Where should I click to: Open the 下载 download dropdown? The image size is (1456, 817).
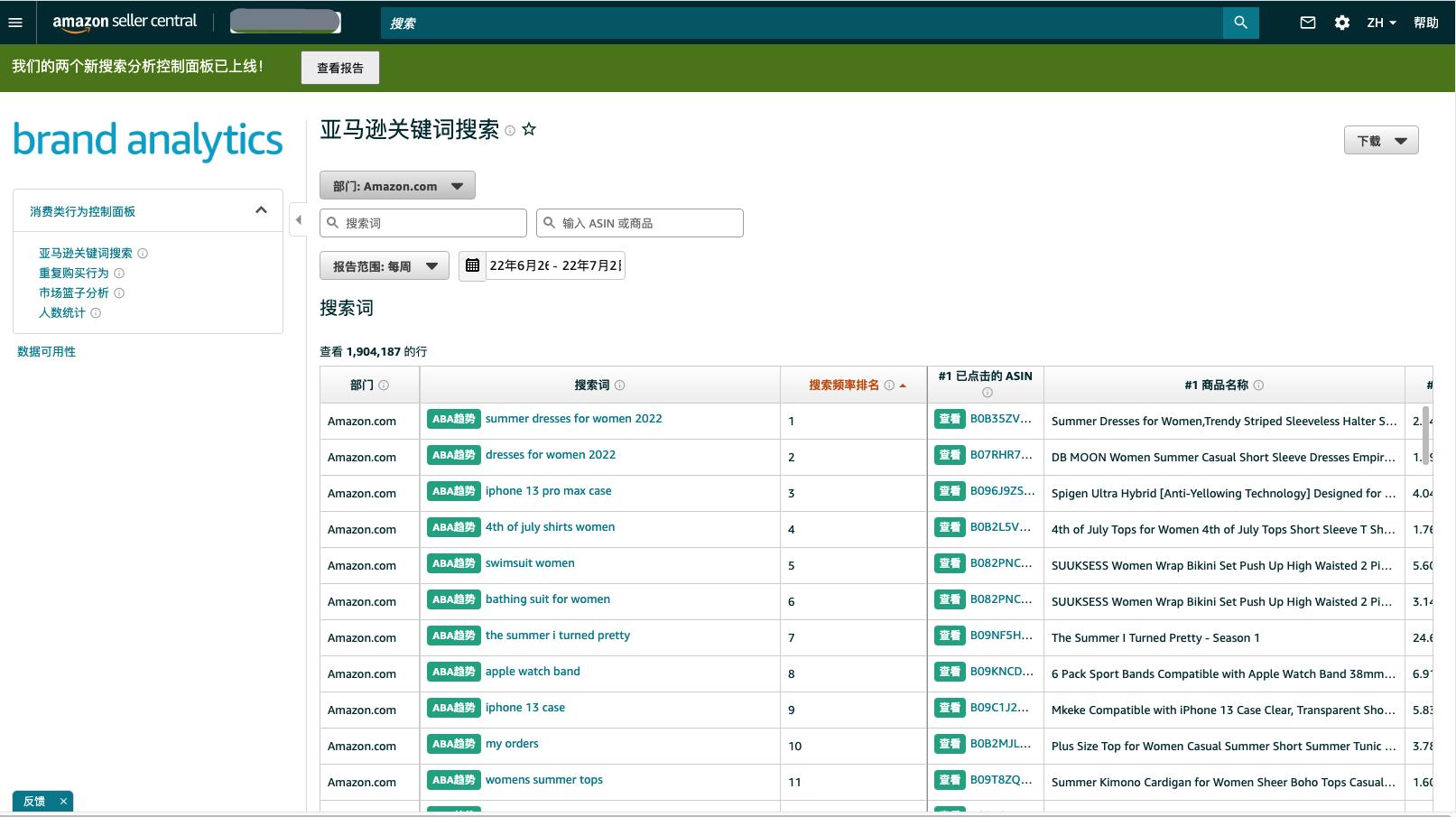(x=1381, y=140)
